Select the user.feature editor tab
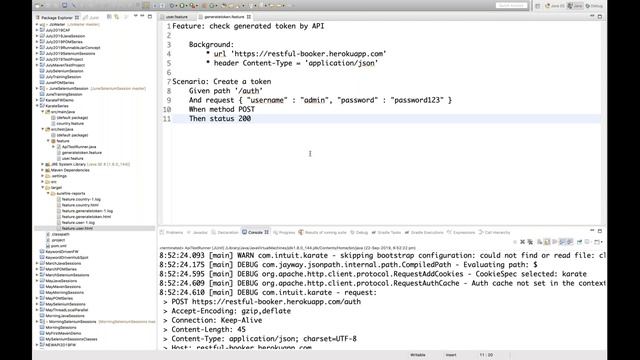640x360 pixels. 175,17
